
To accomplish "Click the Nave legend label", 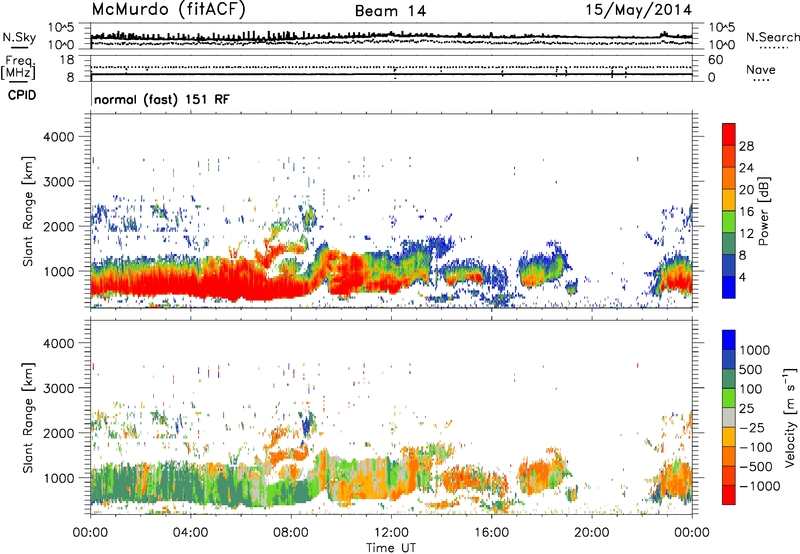I will click(x=760, y=70).
